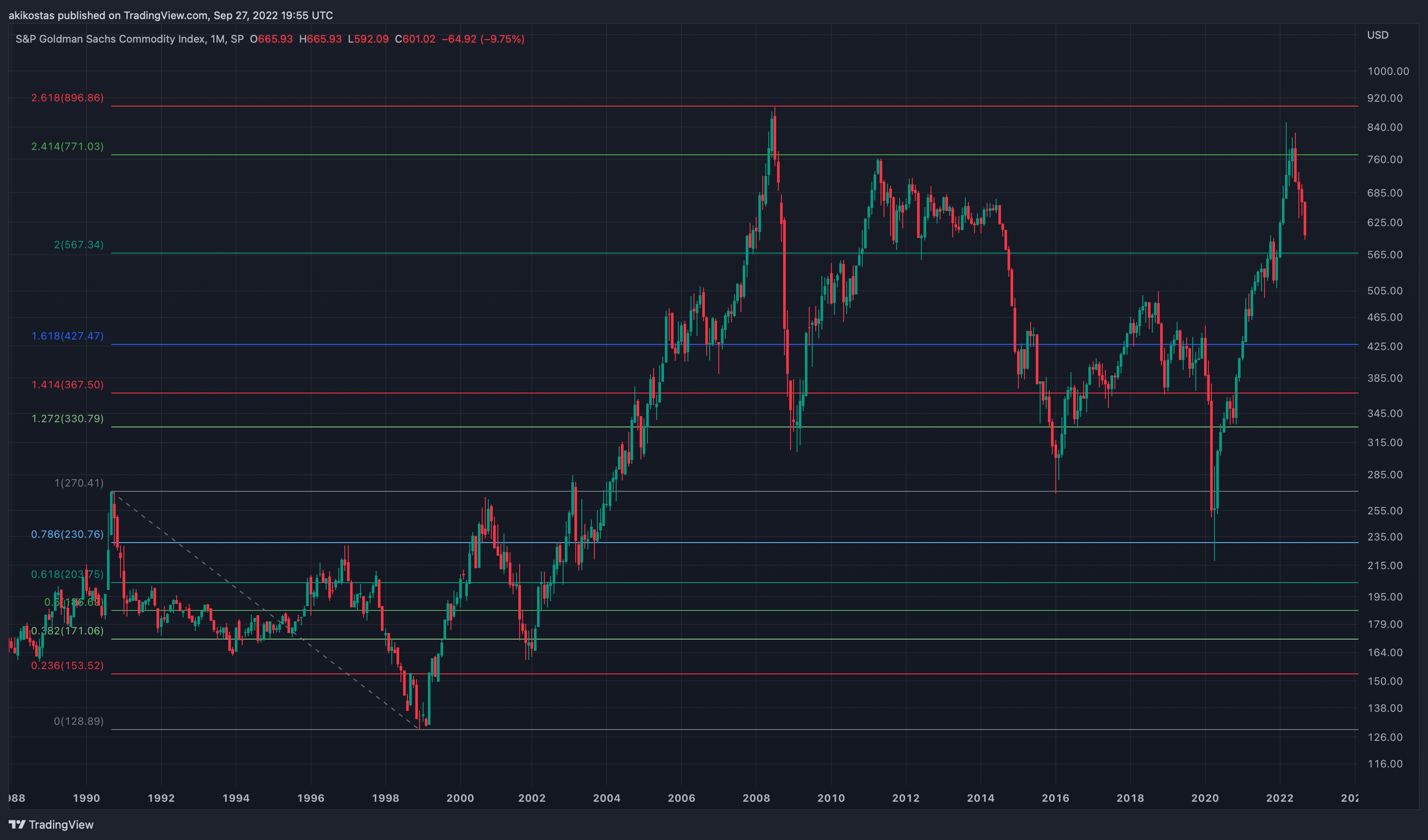Click the 505.00 price axis value
Image resolution: width=1428 pixels, height=840 pixels.
tap(1385, 290)
